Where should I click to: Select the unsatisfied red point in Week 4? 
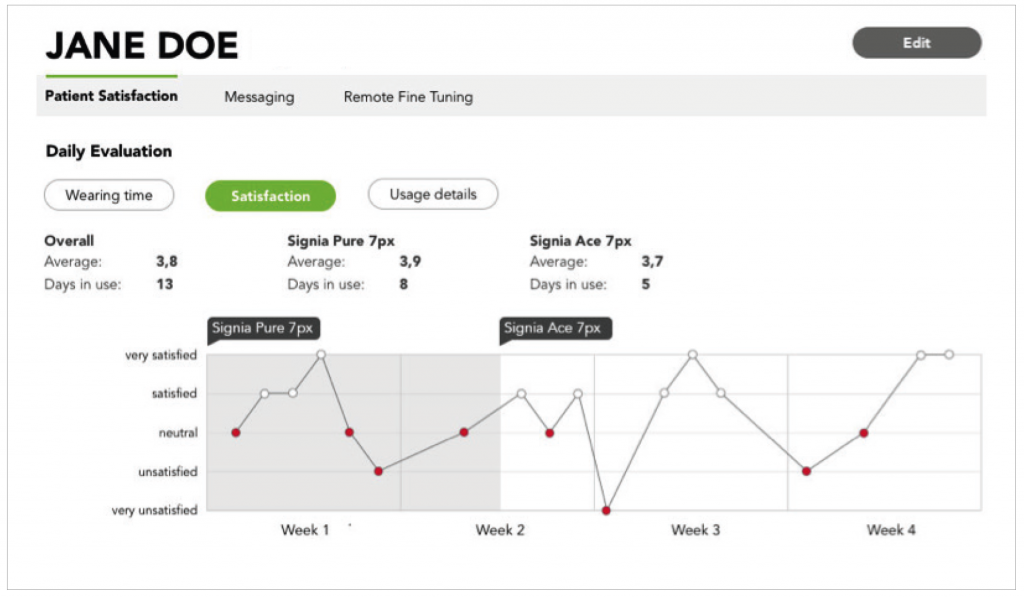coord(807,471)
